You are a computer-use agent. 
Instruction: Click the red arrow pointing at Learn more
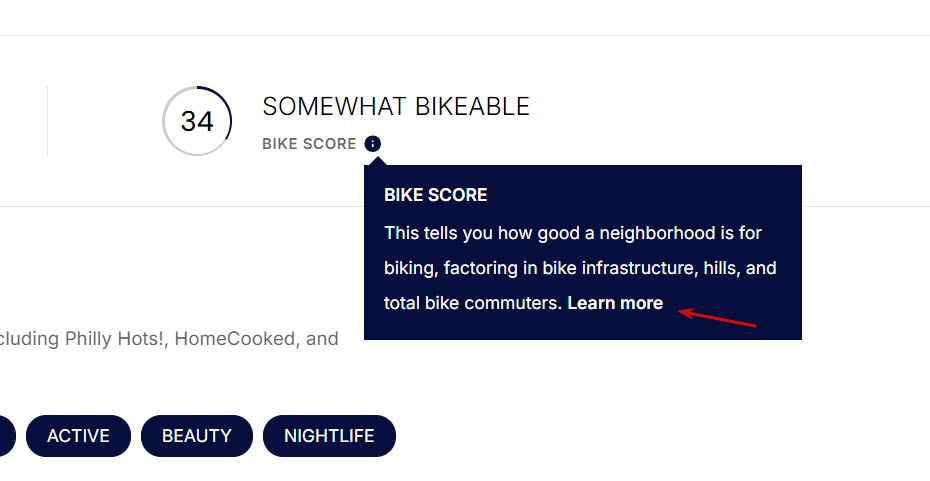tap(718, 318)
